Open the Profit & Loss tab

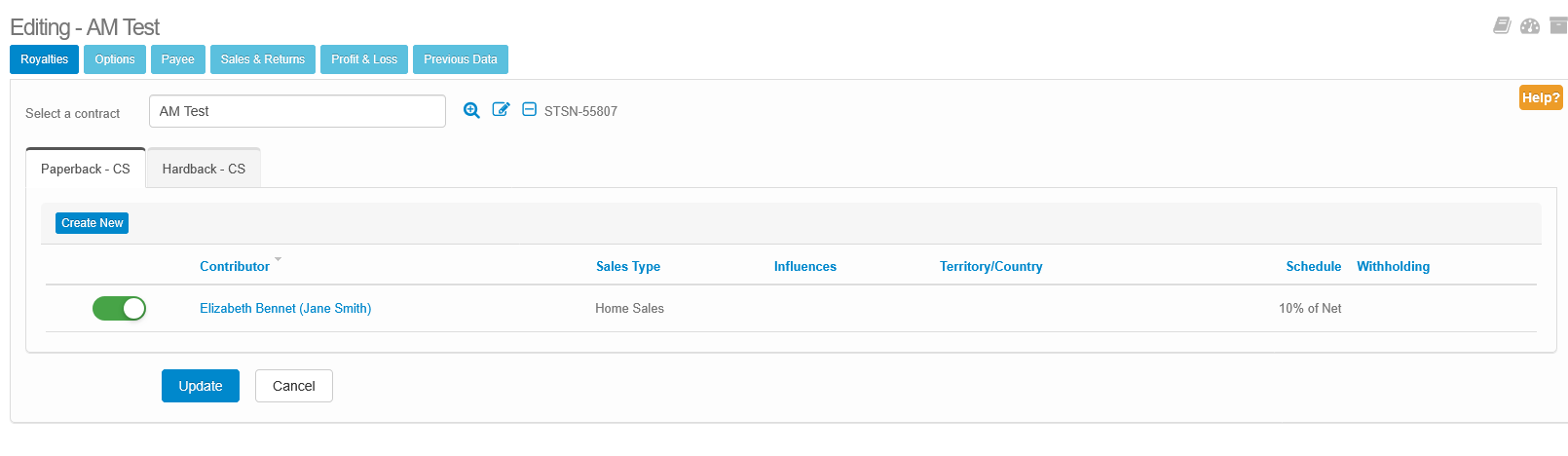coord(364,59)
